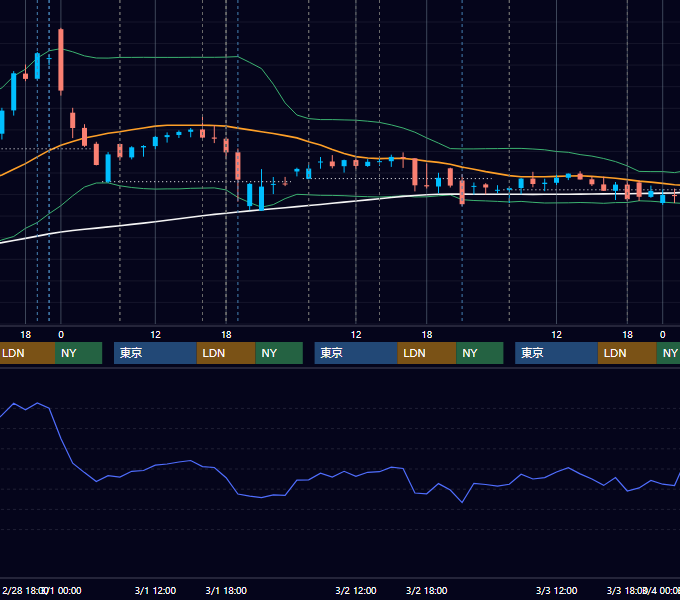Image resolution: width=680 pixels, height=600 pixels.
Task: Select the LDN session block for 3/3
Action: [x=627, y=353]
